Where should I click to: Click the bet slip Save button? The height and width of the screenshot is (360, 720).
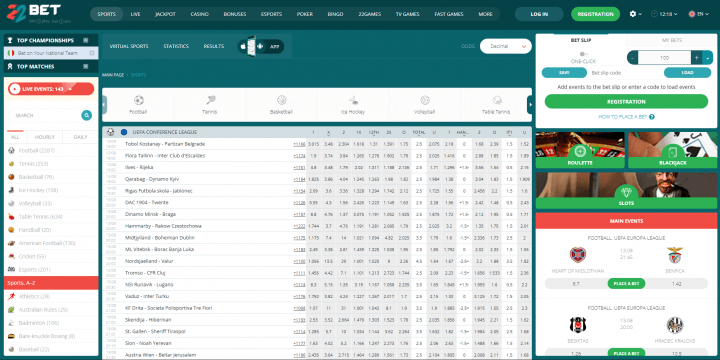[x=564, y=73]
